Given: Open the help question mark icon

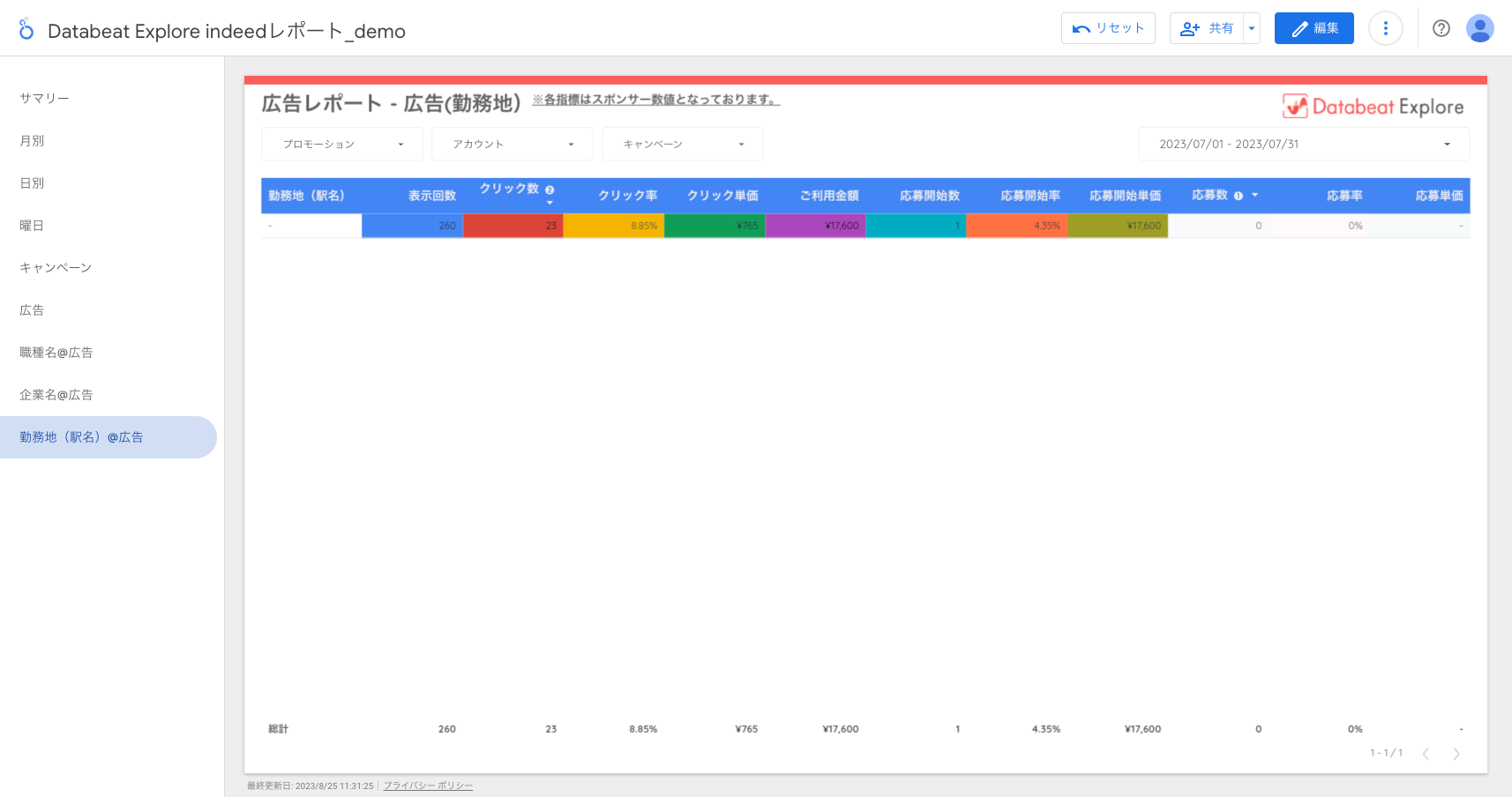Looking at the screenshot, I should (x=1441, y=28).
